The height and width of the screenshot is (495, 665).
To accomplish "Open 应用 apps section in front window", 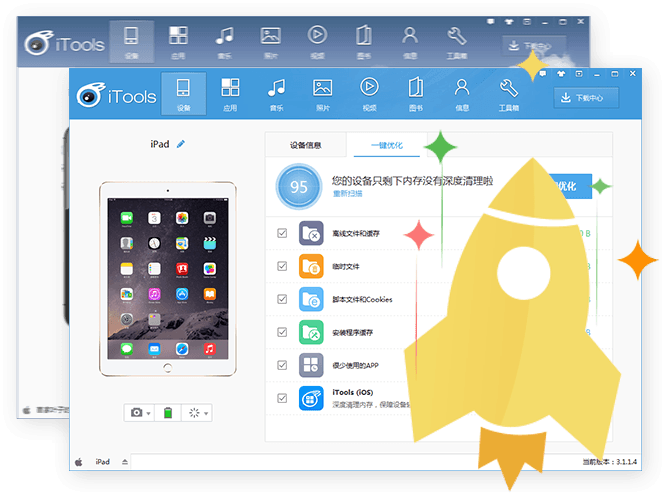I will point(230,94).
